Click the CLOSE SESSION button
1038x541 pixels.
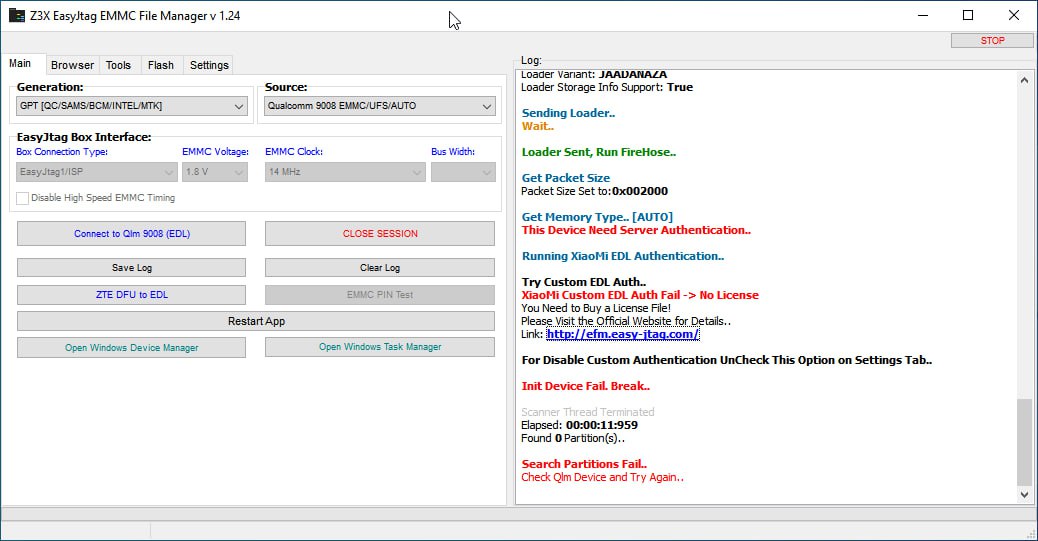coord(380,234)
